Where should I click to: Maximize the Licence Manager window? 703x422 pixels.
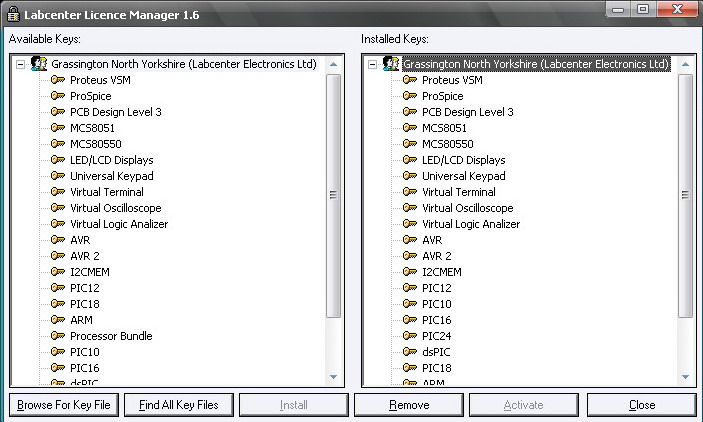(643, 9)
